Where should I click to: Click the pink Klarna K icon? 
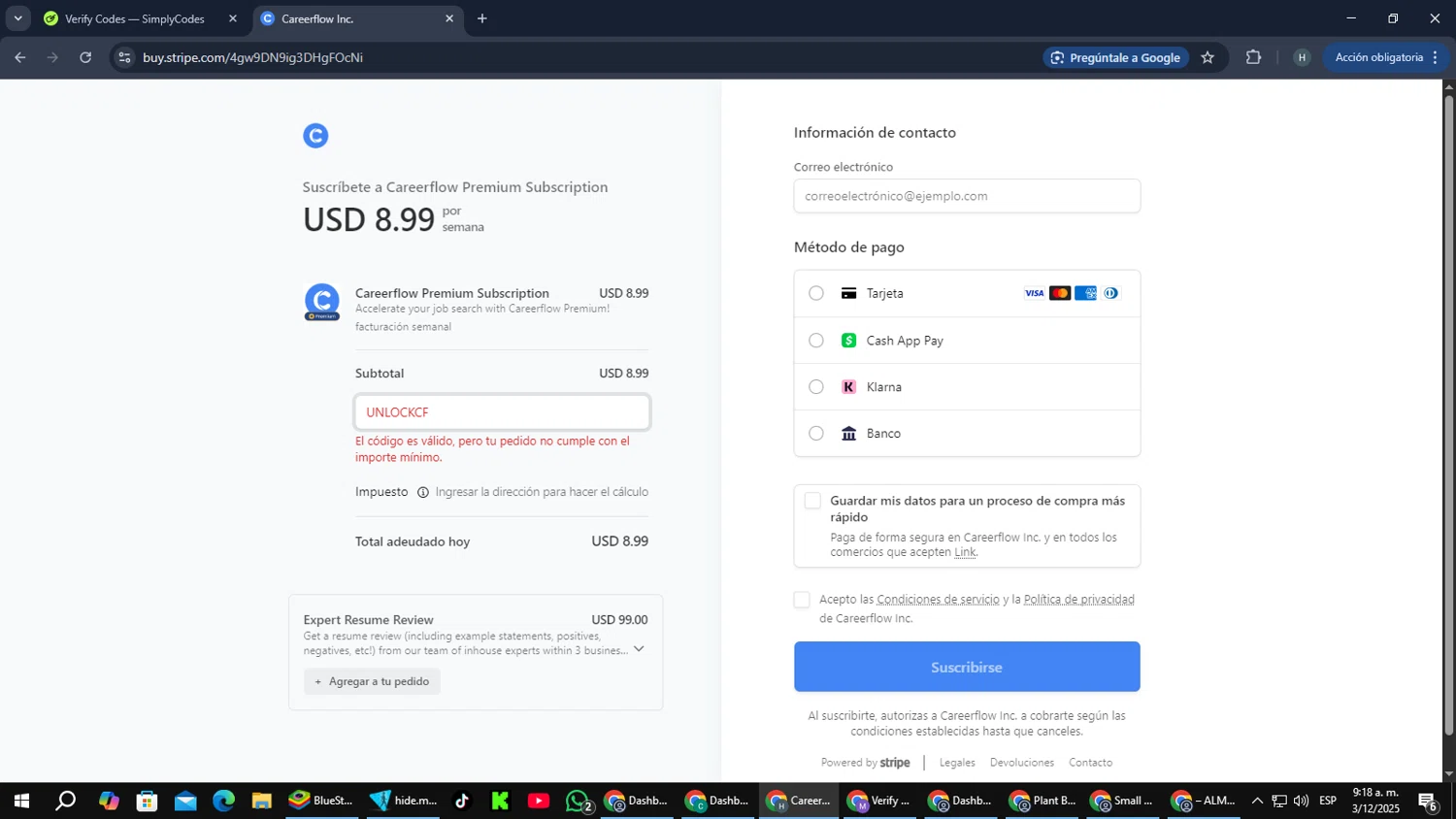848,387
